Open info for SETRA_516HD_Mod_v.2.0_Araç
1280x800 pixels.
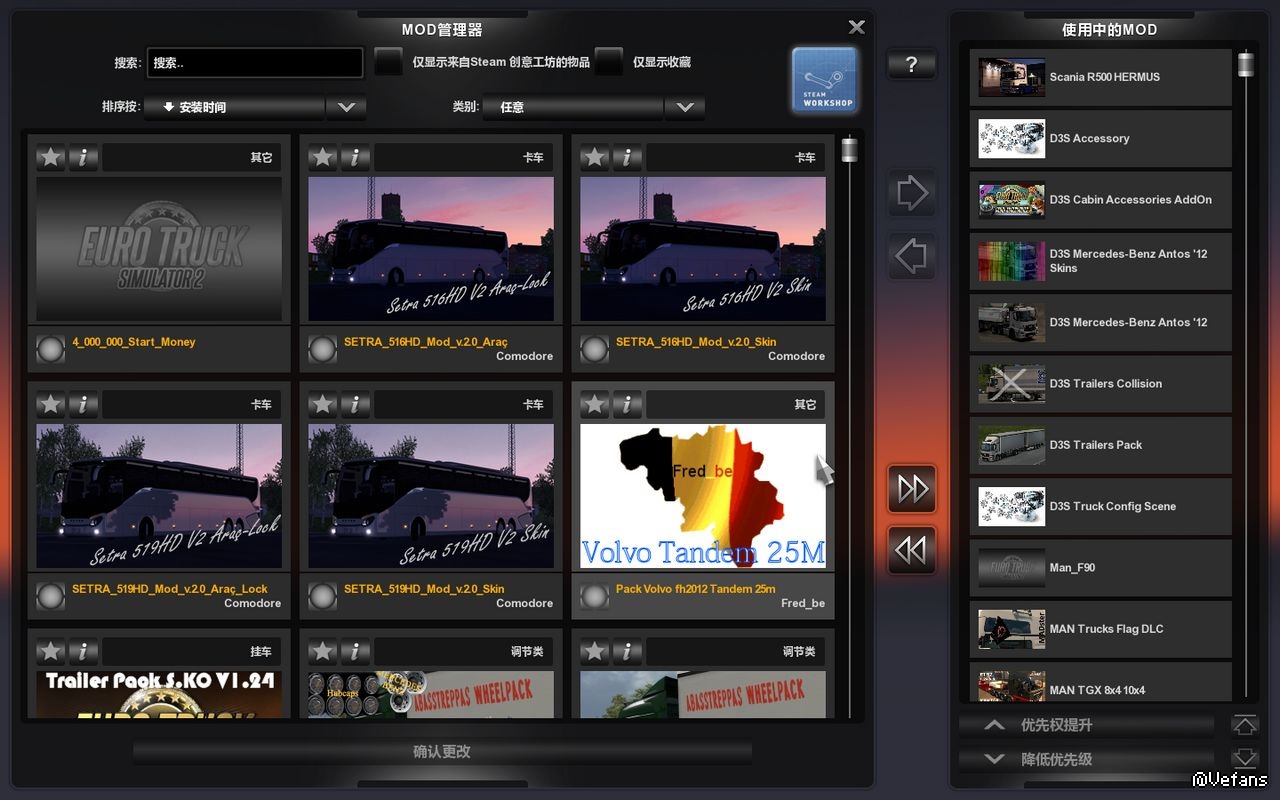[355, 157]
